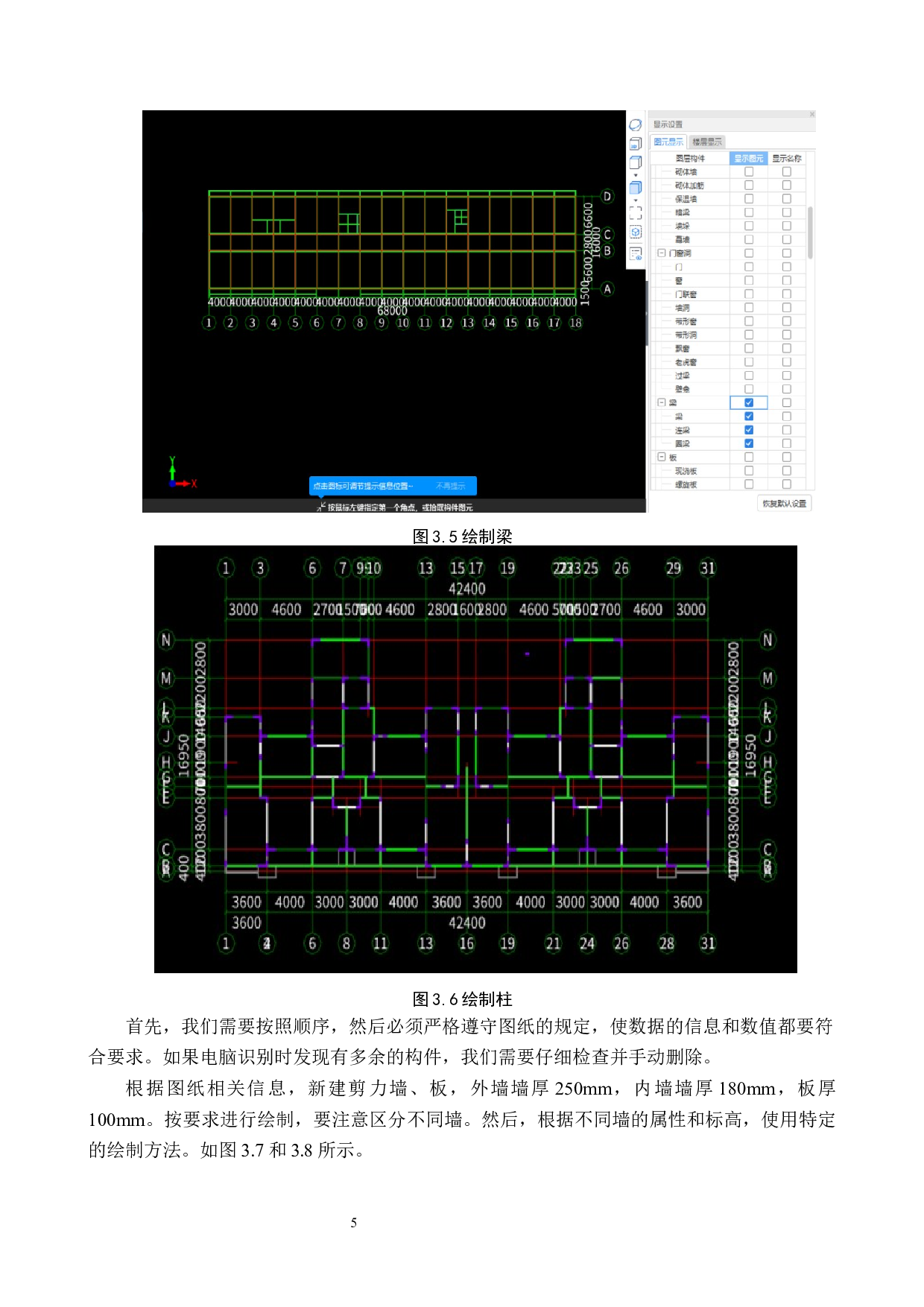The width and height of the screenshot is (924, 1307).
Task: Collapse the 门窗洞 tree group
Action: 661,253
